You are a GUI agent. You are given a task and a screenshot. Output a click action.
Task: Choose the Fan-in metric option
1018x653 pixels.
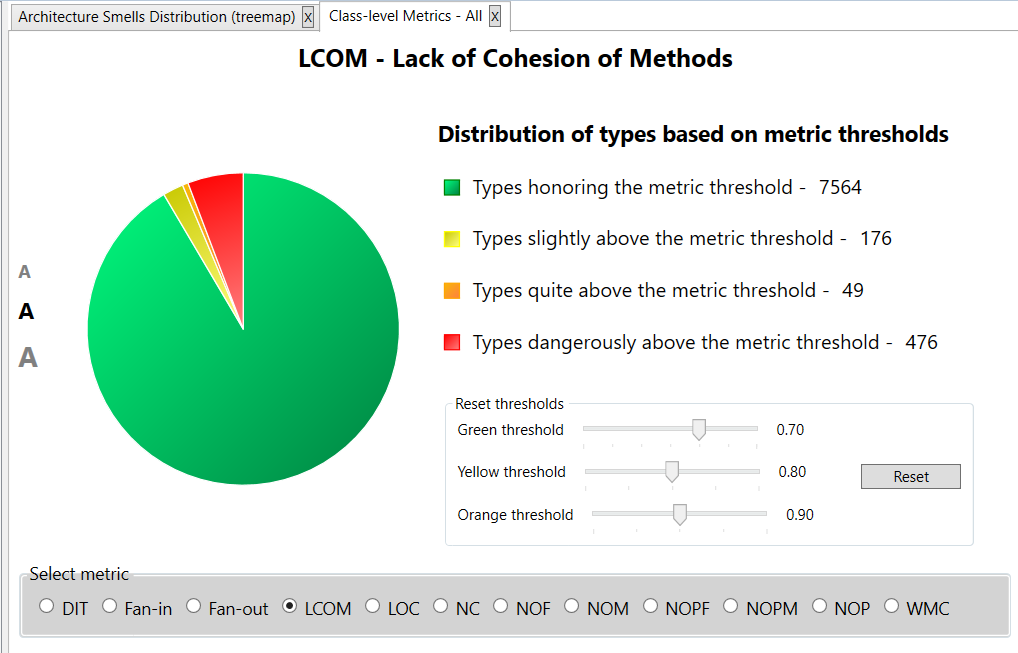[110, 606]
